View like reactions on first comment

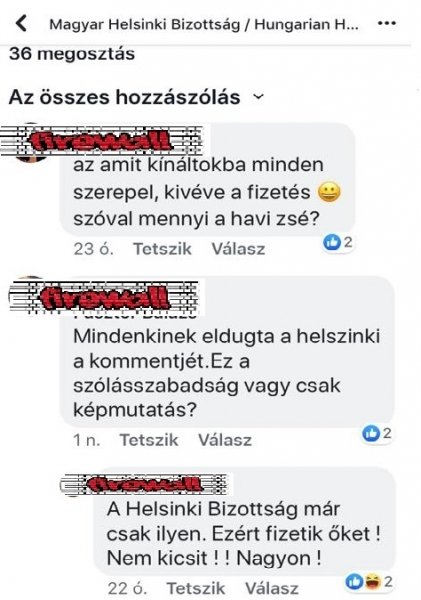[338, 242]
